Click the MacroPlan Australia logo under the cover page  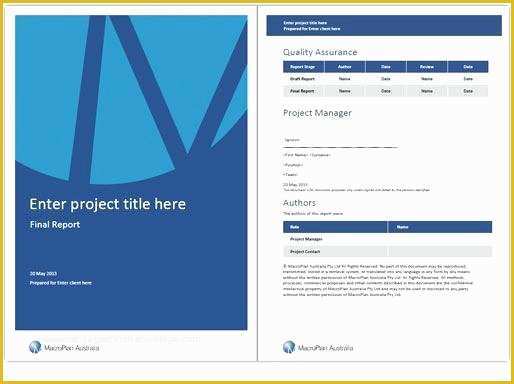click(x=64, y=347)
